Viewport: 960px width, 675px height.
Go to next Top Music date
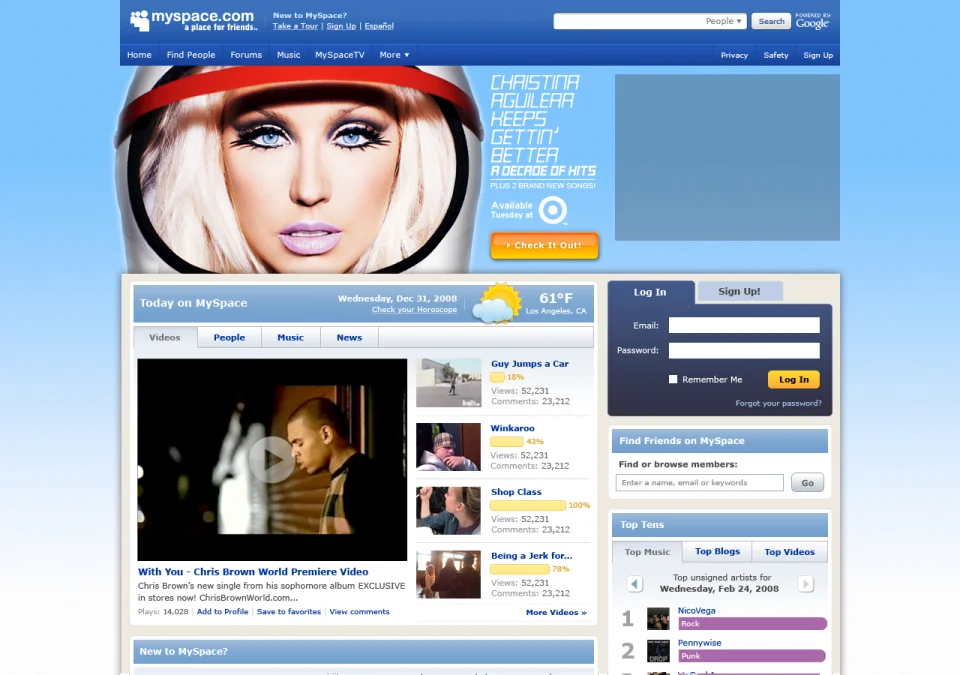click(806, 584)
